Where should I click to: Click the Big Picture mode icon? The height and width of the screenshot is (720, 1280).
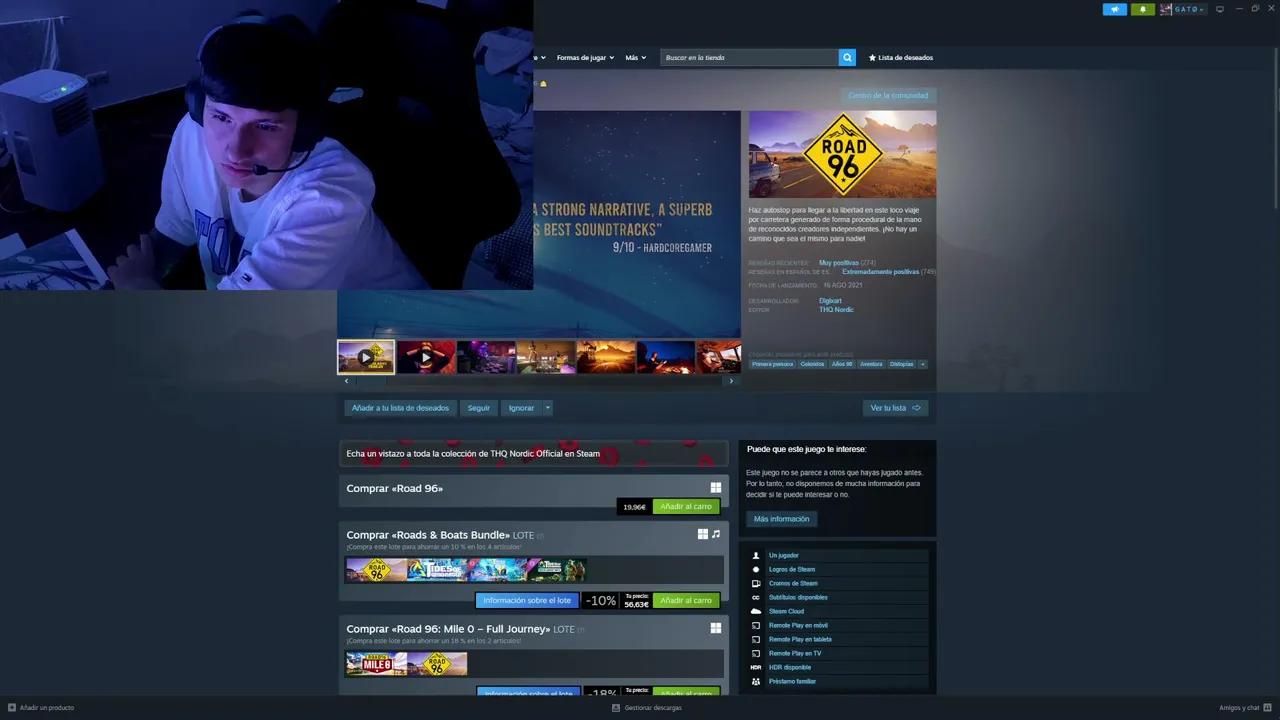tap(1219, 9)
